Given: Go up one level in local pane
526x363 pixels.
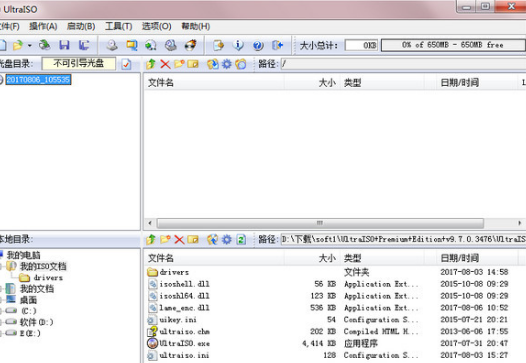Looking at the screenshot, I should pos(151,239).
